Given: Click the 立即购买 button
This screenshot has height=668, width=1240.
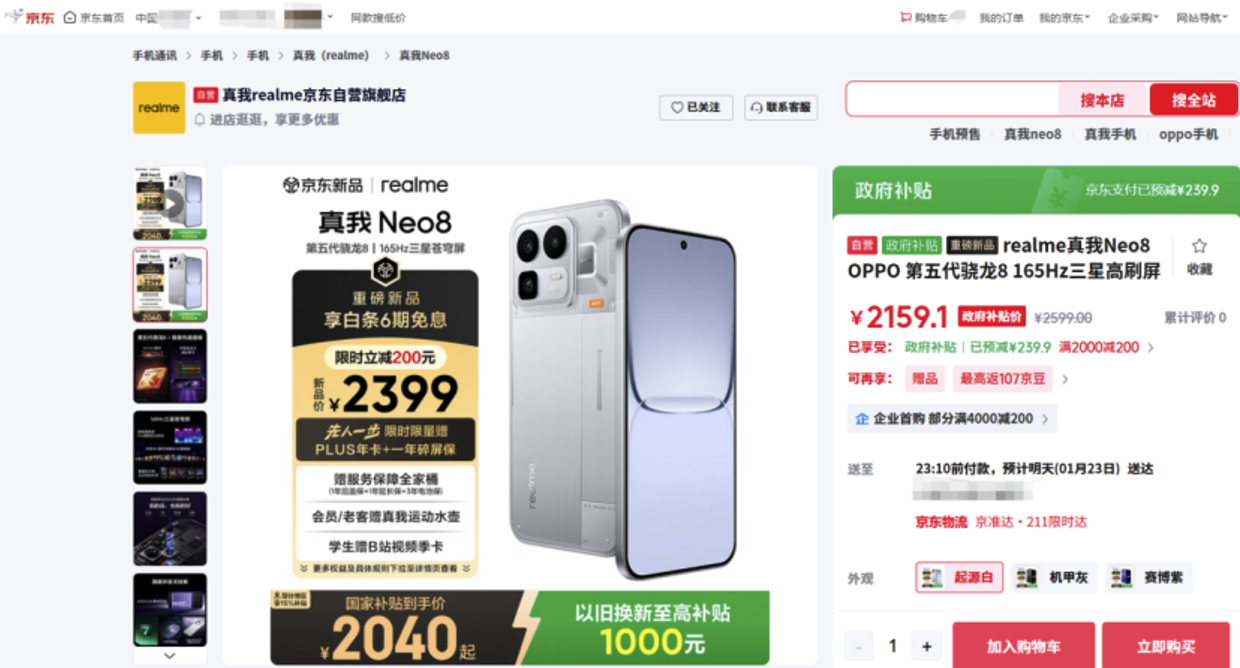Looking at the screenshot, I should coord(1166,646).
